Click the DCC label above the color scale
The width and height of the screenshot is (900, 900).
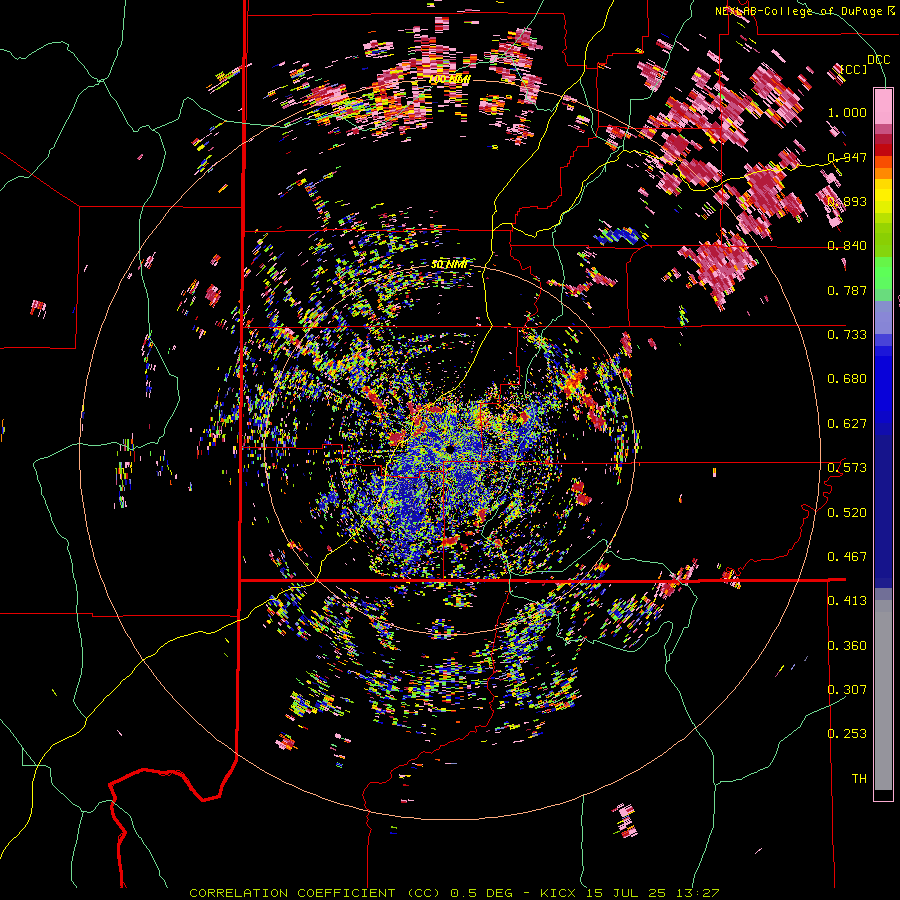tap(878, 60)
